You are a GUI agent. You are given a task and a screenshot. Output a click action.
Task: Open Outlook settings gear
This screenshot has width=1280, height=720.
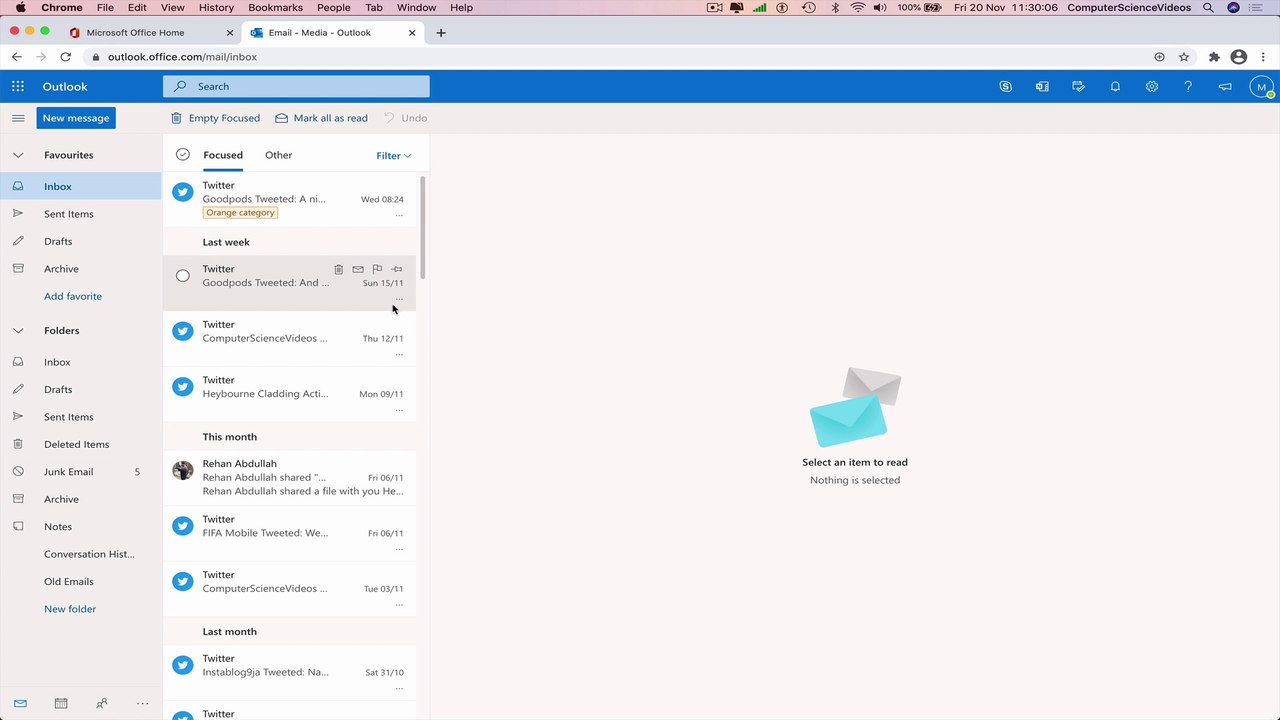tap(1152, 86)
